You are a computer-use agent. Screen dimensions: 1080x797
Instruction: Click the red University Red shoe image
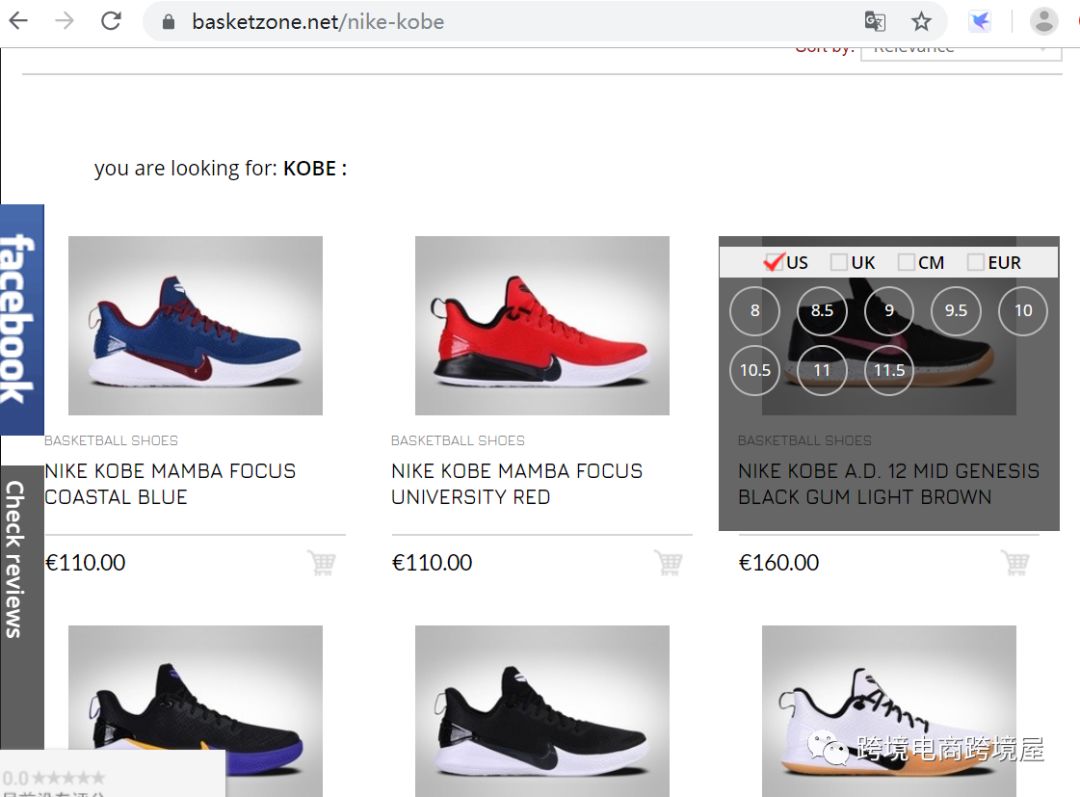[542, 326]
